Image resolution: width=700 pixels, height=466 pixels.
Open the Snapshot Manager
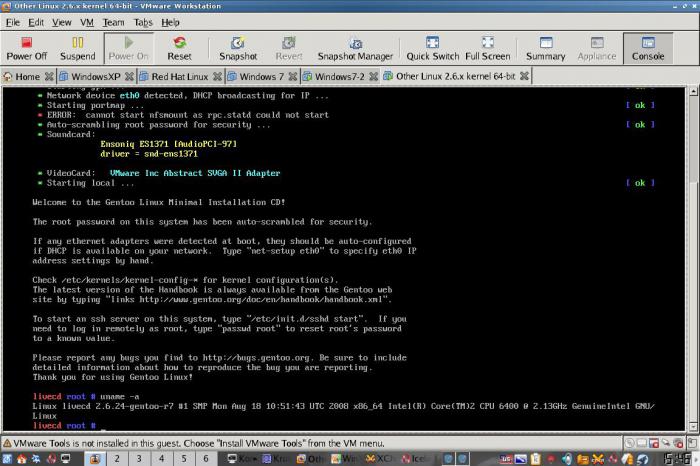click(355, 48)
